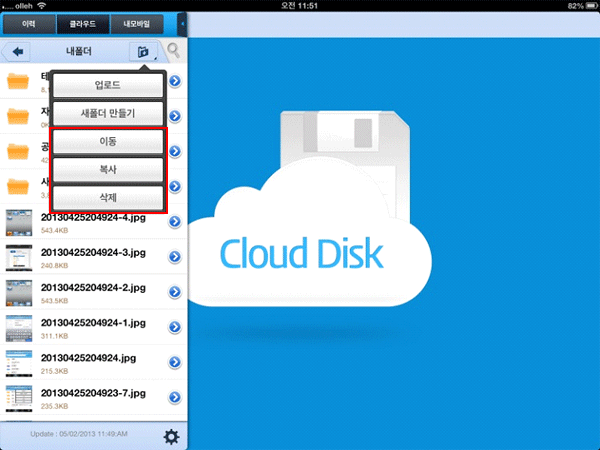The width and height of the screenshot is (600, 450).
Task: Tap the olleh carrier label
Action: coord(24,6)
